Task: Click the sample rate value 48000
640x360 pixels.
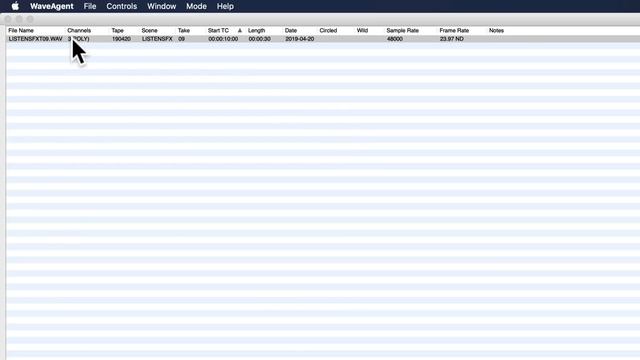Action: click(395, 39)
